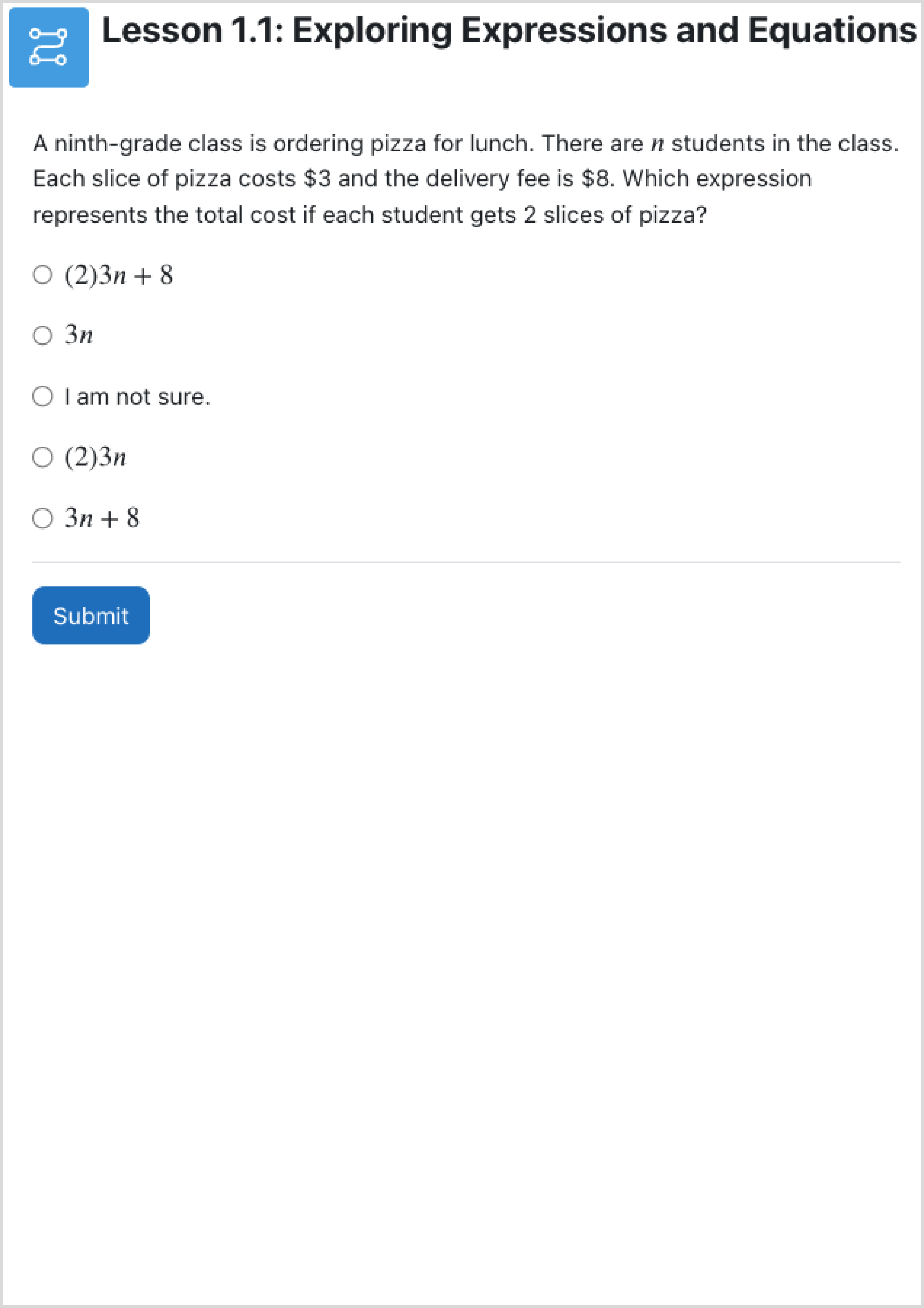The height and width of the screenshot is (1308, 924).
Task: Click the italic variable n in the question
Action: 657,145
